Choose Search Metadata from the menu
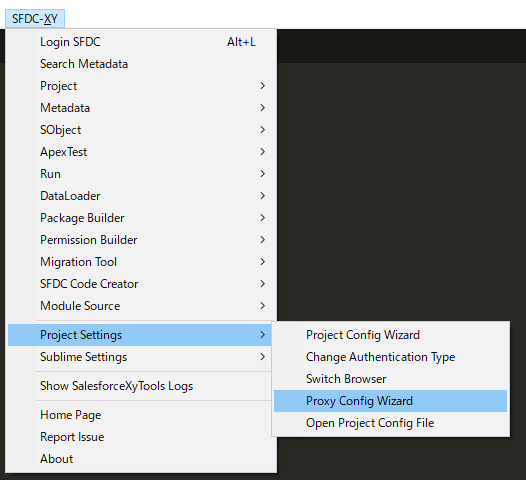 (x=140, y=64)
